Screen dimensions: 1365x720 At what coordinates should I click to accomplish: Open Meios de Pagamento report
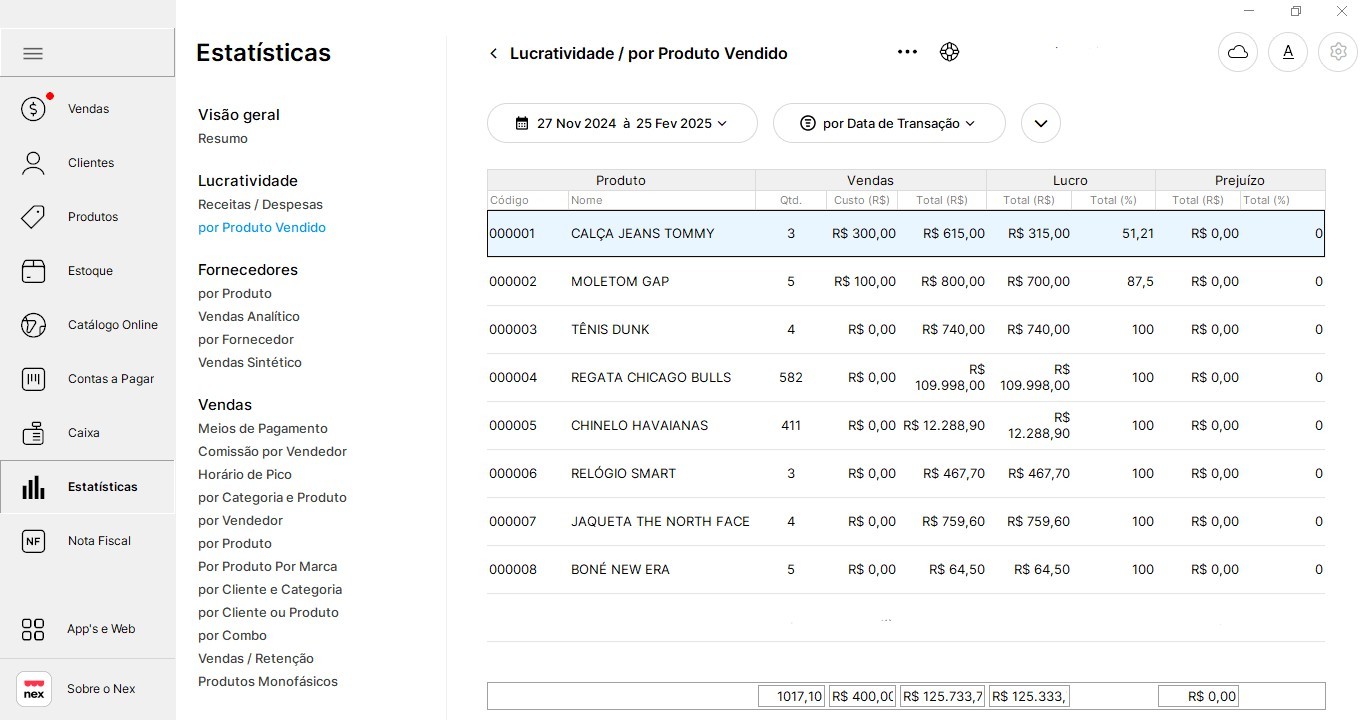click(x=263, y=429)
